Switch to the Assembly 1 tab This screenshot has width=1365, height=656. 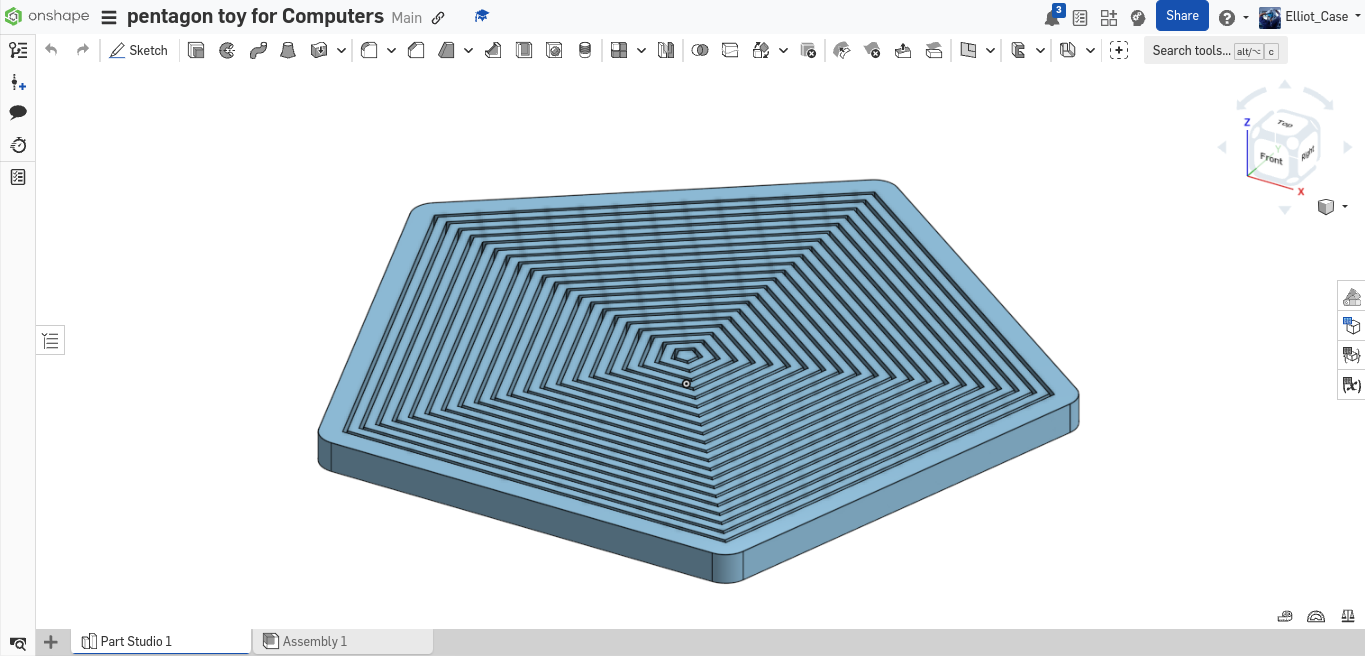pos(343,641)
